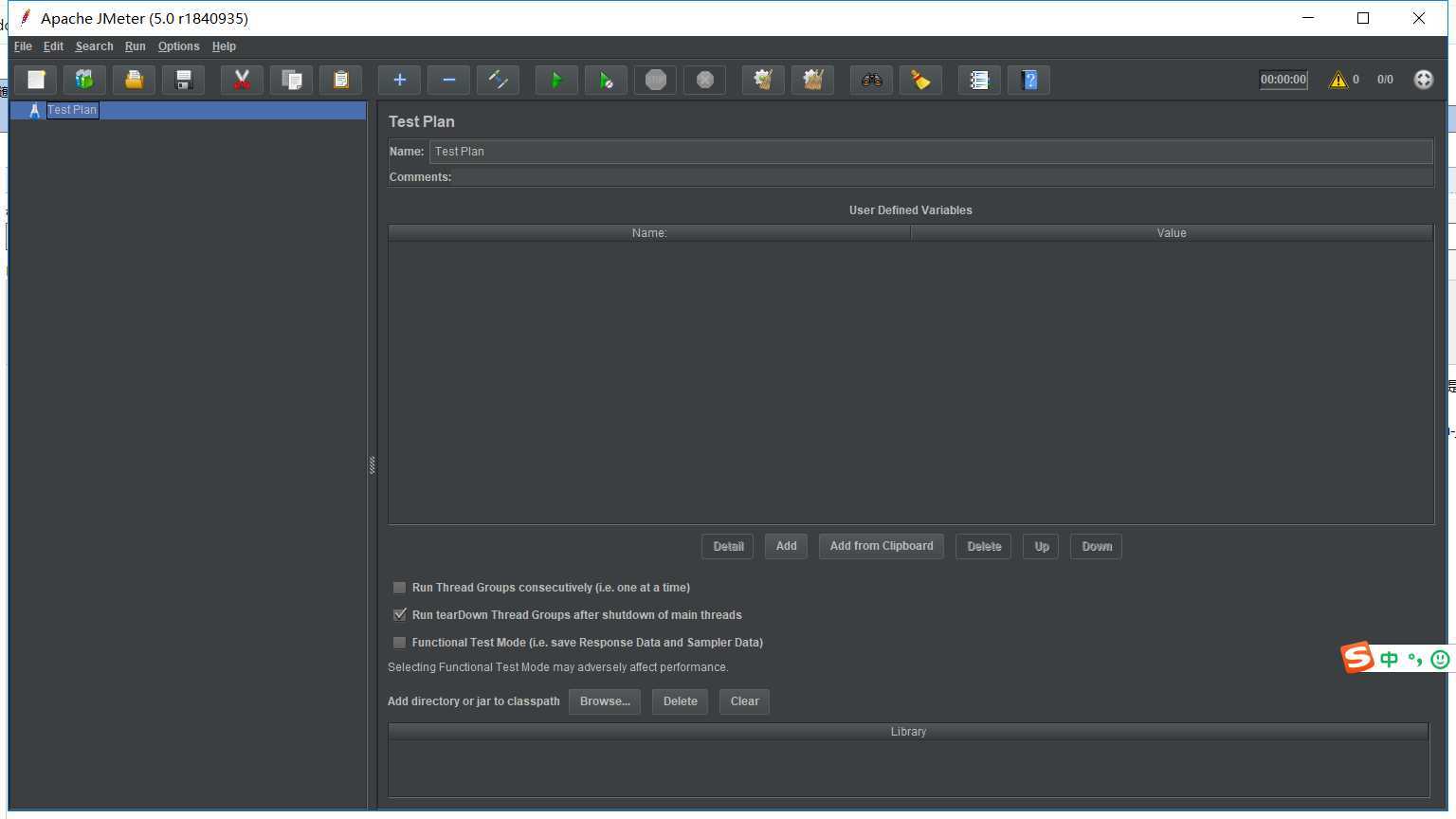Enable Run Thread Groups consecutively checkbox
Image resolution: width=1456 pixels, height=819 pixels.
[399, 588]
